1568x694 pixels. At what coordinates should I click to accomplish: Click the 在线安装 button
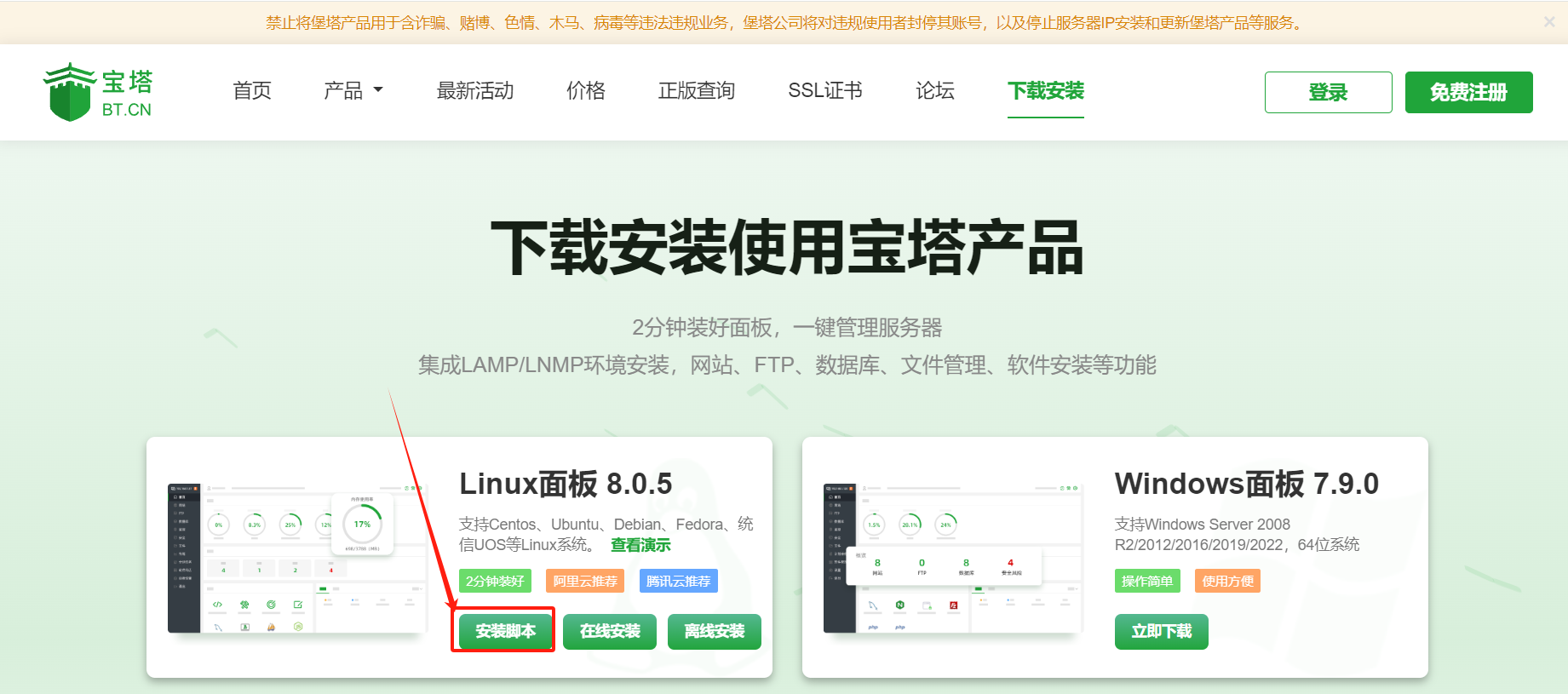point(610,631)
